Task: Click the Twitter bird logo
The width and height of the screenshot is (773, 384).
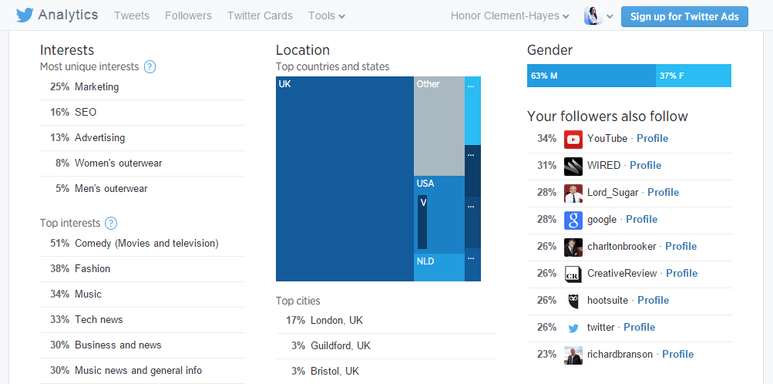Action: [x=25, y=15]
